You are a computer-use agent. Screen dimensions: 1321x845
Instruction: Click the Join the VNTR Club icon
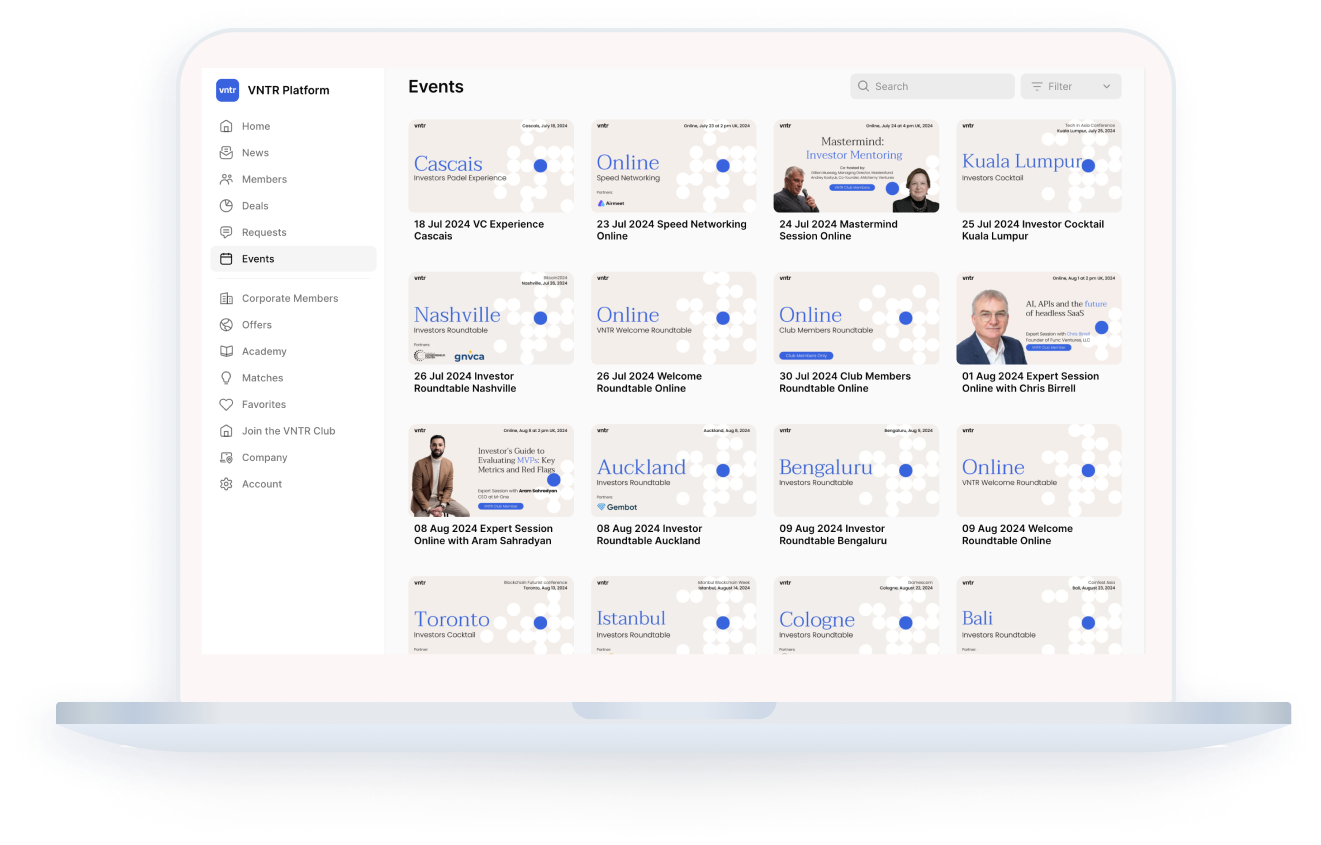tap(226, 431)
